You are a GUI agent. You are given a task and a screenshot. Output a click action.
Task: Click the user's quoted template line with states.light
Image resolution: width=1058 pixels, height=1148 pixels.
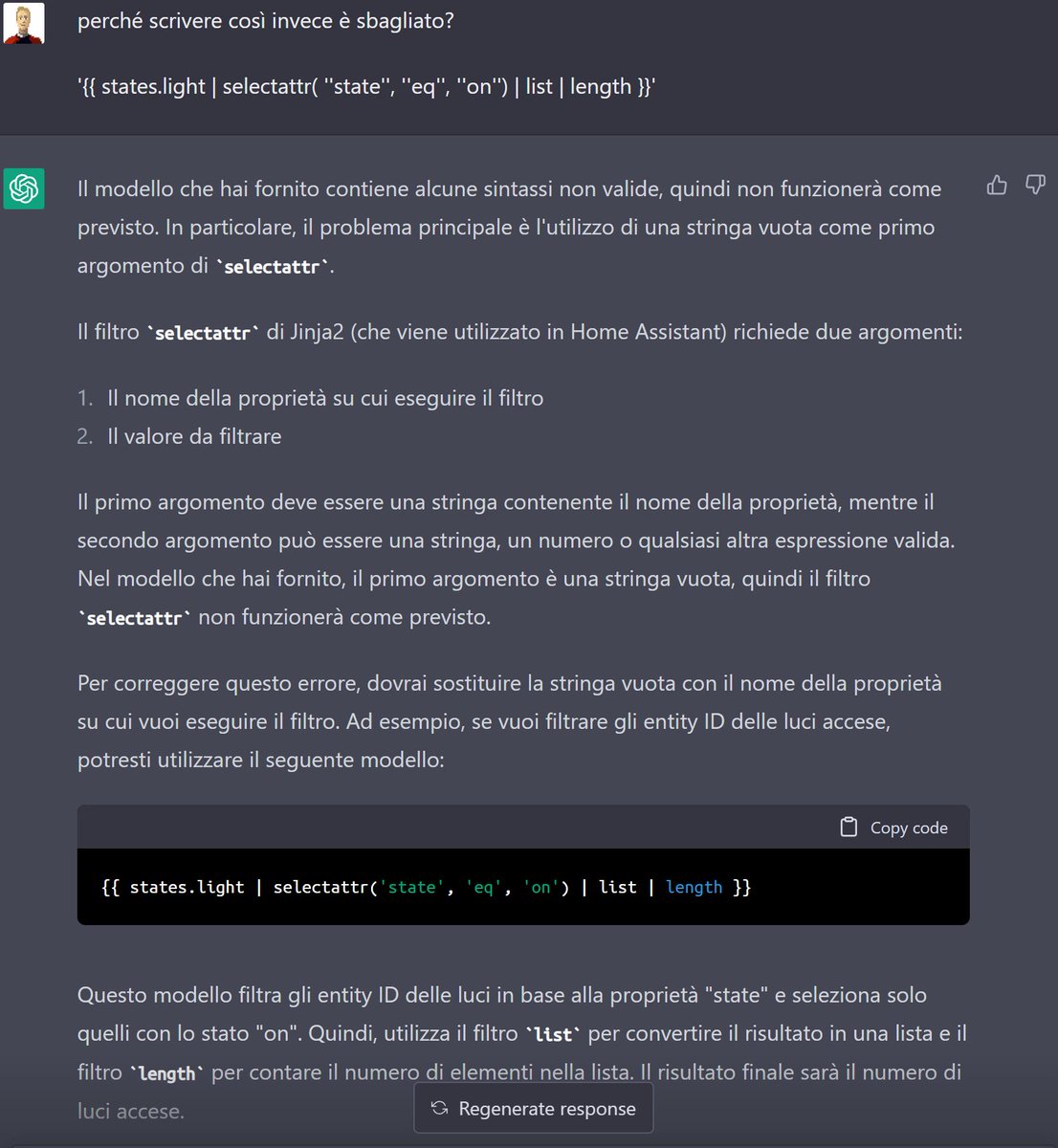click(x=366, y=86)
